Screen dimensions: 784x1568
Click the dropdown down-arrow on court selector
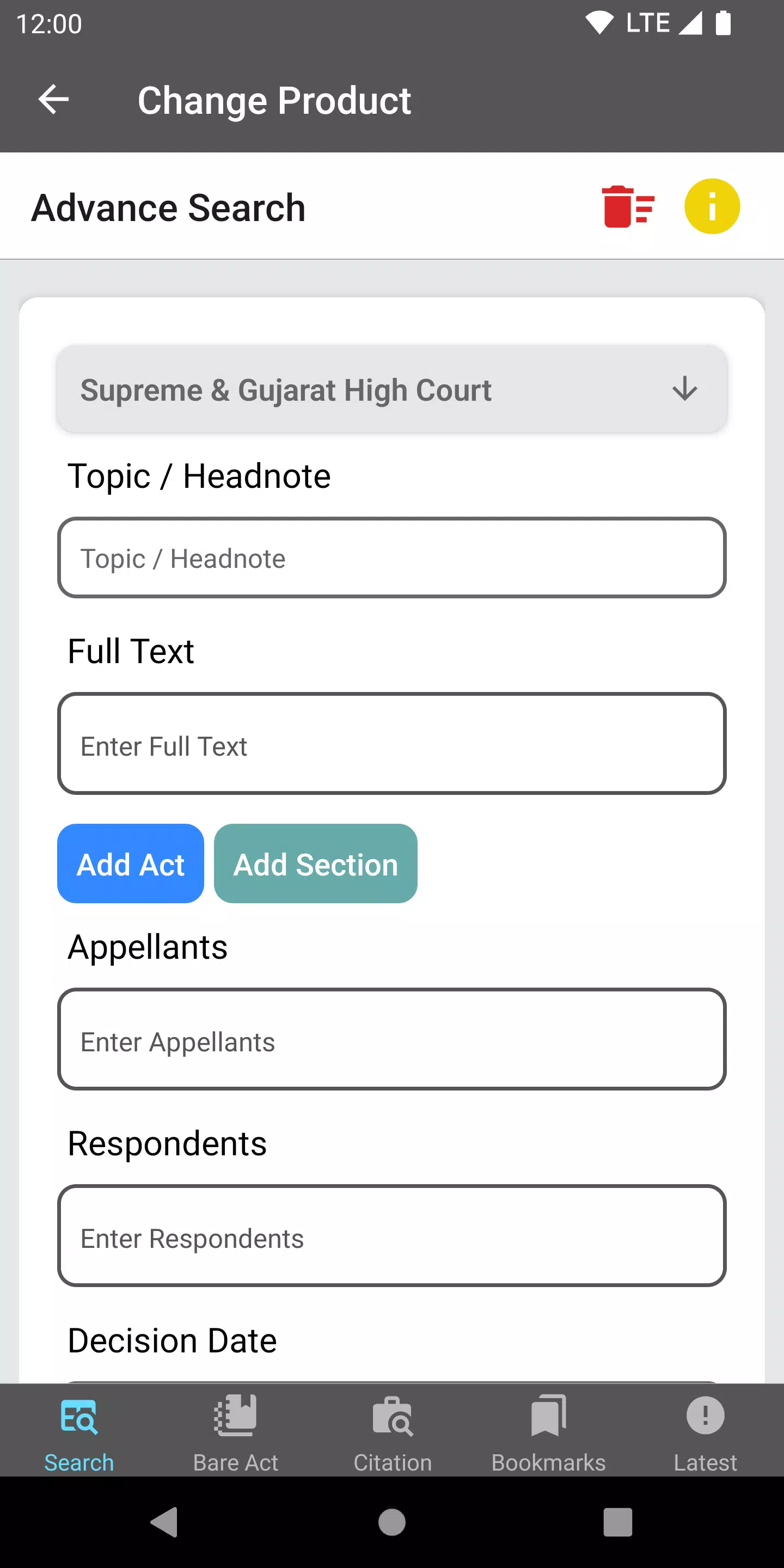685,388
